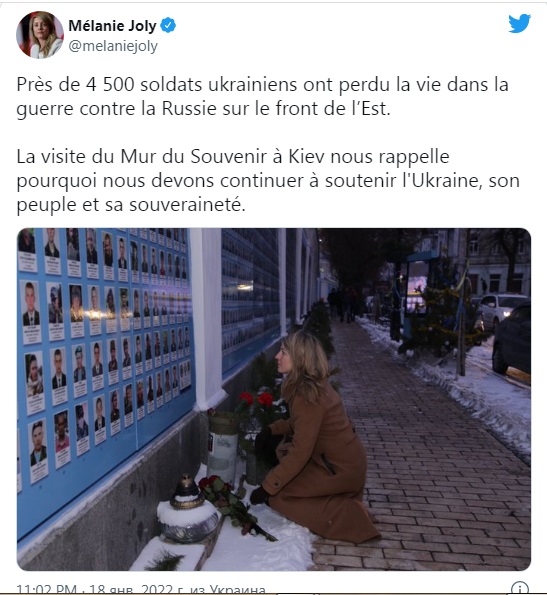This screenshot has width=547, height=595.
Task: Click the soldier portraits on blue wall
Action: (x=104, y=342)
